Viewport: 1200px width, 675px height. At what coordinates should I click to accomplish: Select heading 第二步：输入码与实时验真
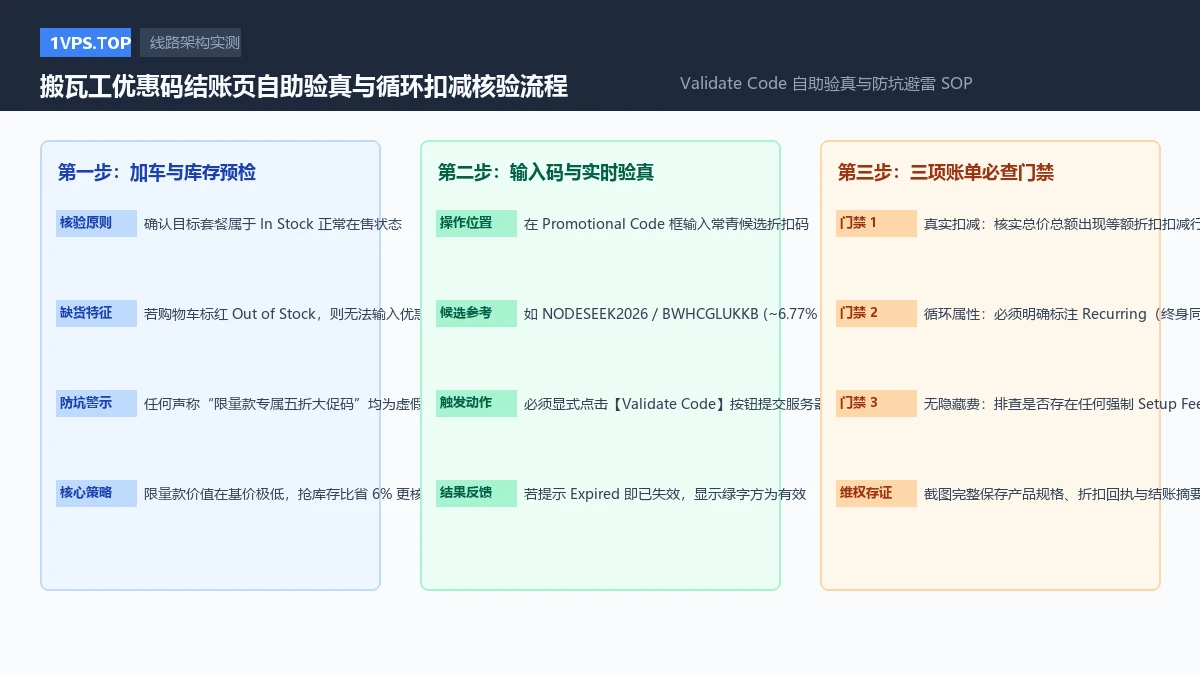pyautogui.click(x=546, y=172)
